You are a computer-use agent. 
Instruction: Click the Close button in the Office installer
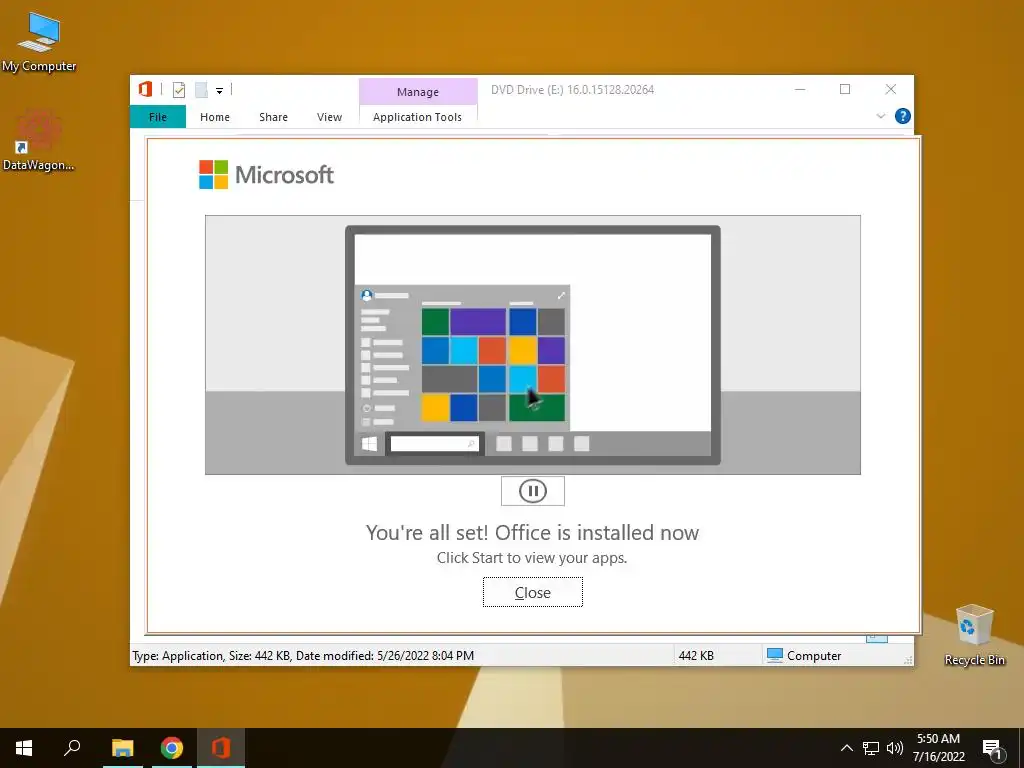point(533,592)
